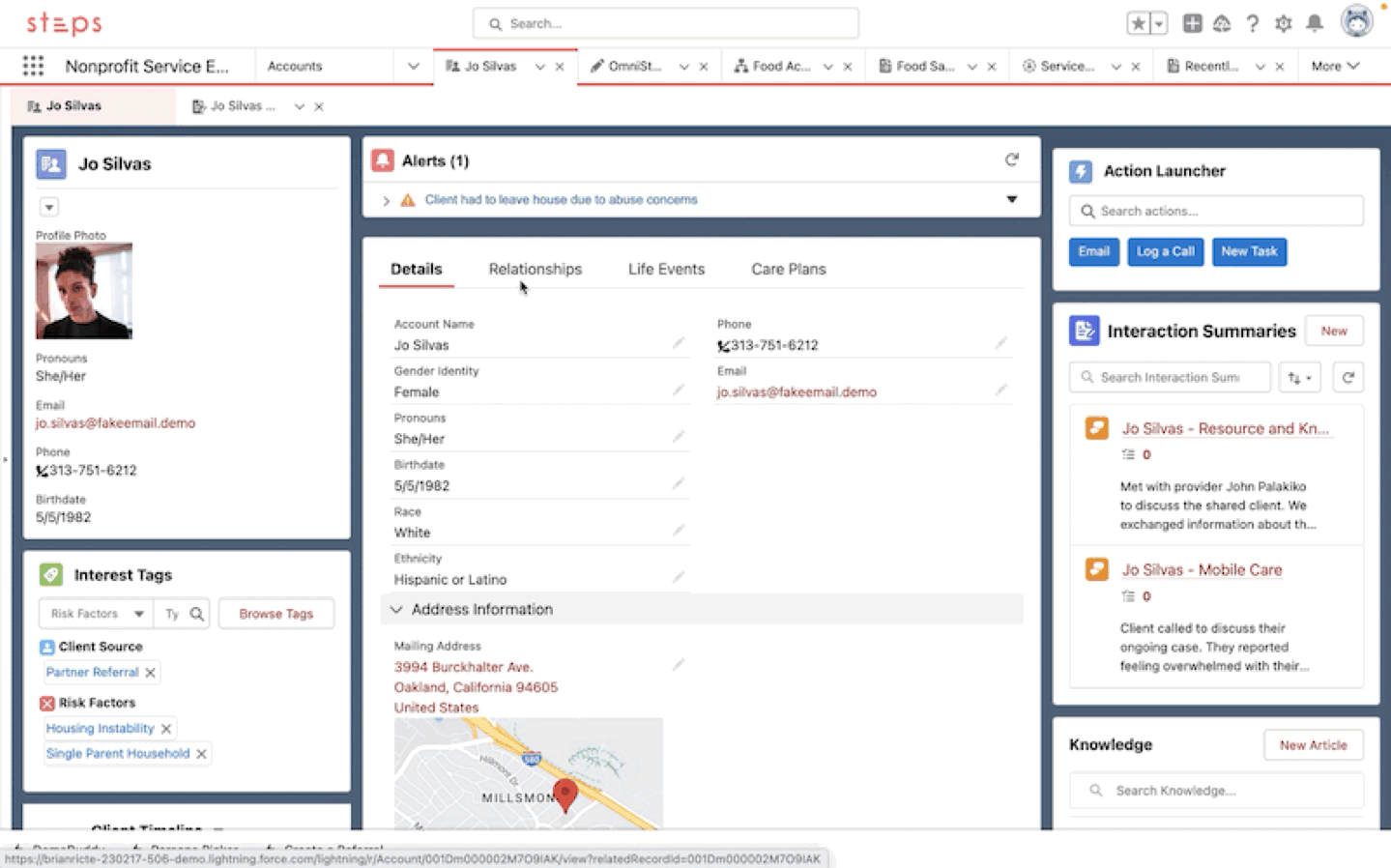
Task: Open Jo Silvas - Resource and Kn... summary
Action: pos(1225,428)
